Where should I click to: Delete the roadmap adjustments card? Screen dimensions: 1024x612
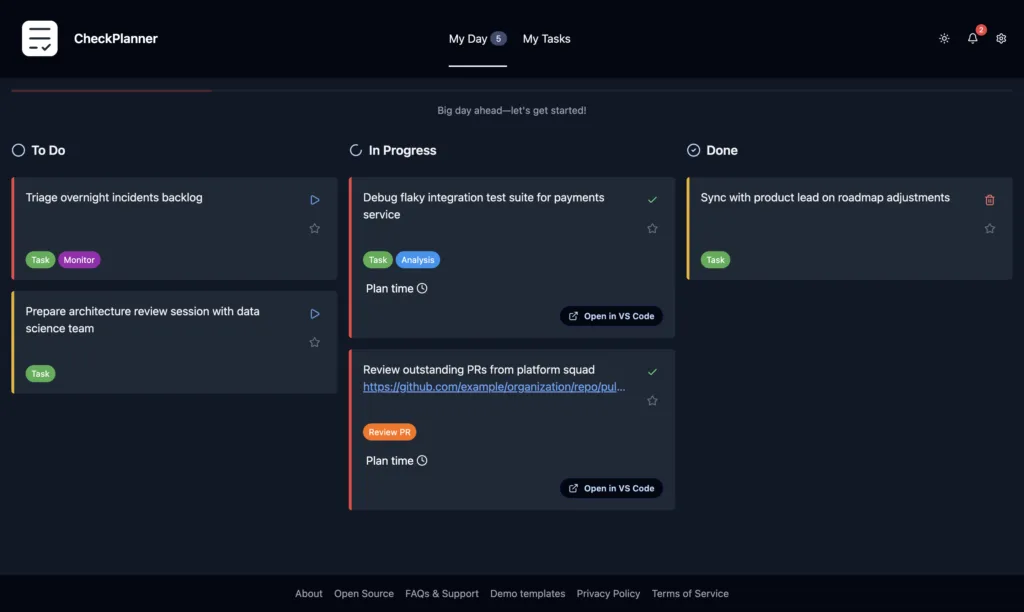point(990,199)
